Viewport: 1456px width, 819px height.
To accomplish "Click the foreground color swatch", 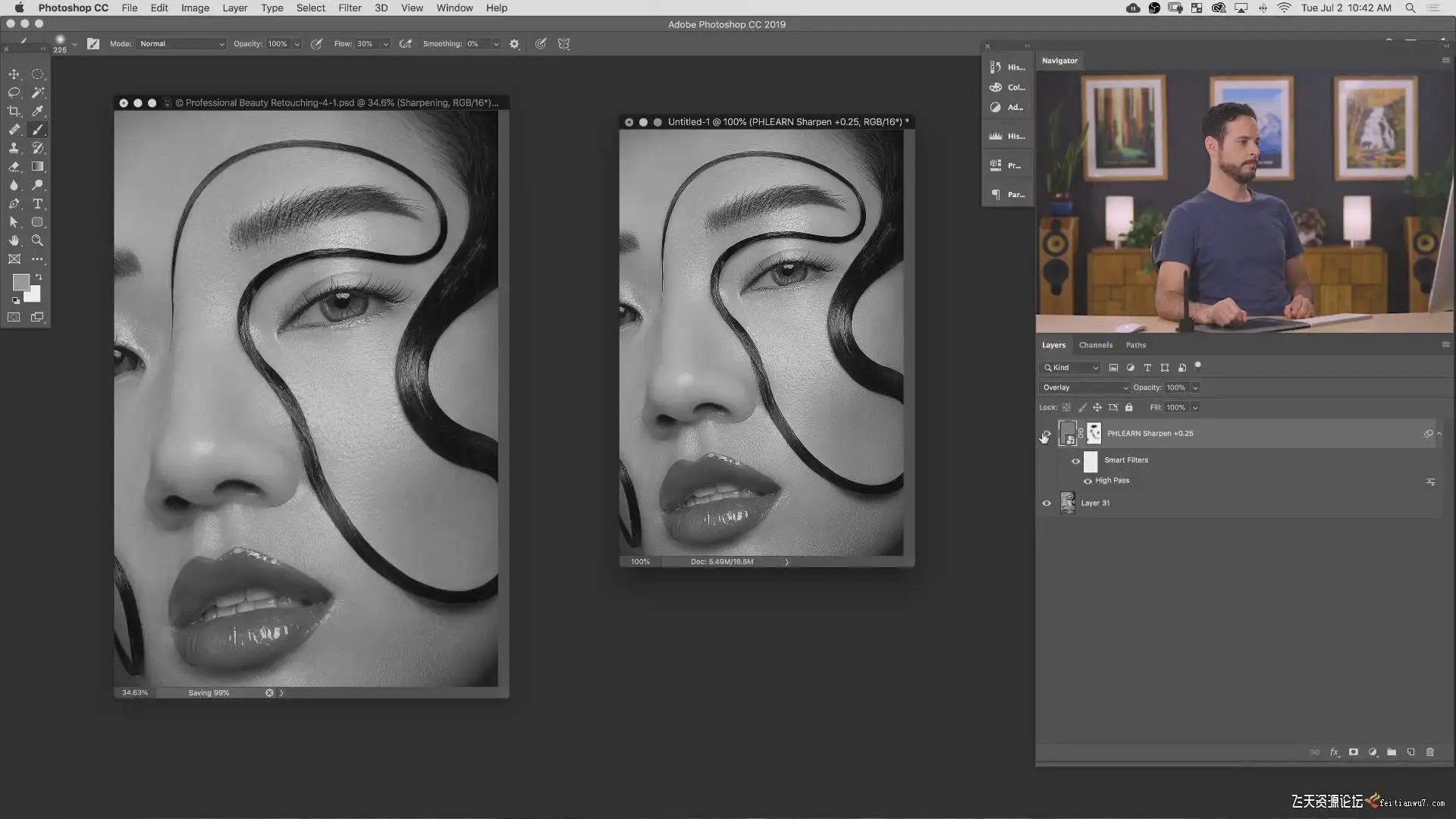I will 20,282.
